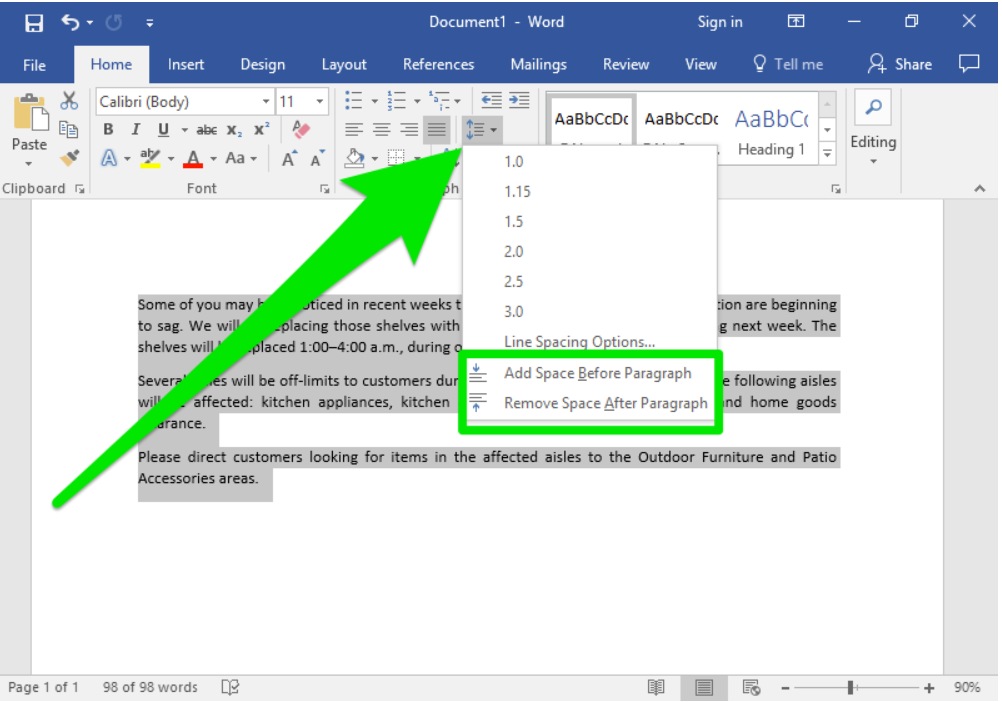This screenshot has width=1002, height=702.
Task: Click the red font color swatch
Action: click(193, 159)
